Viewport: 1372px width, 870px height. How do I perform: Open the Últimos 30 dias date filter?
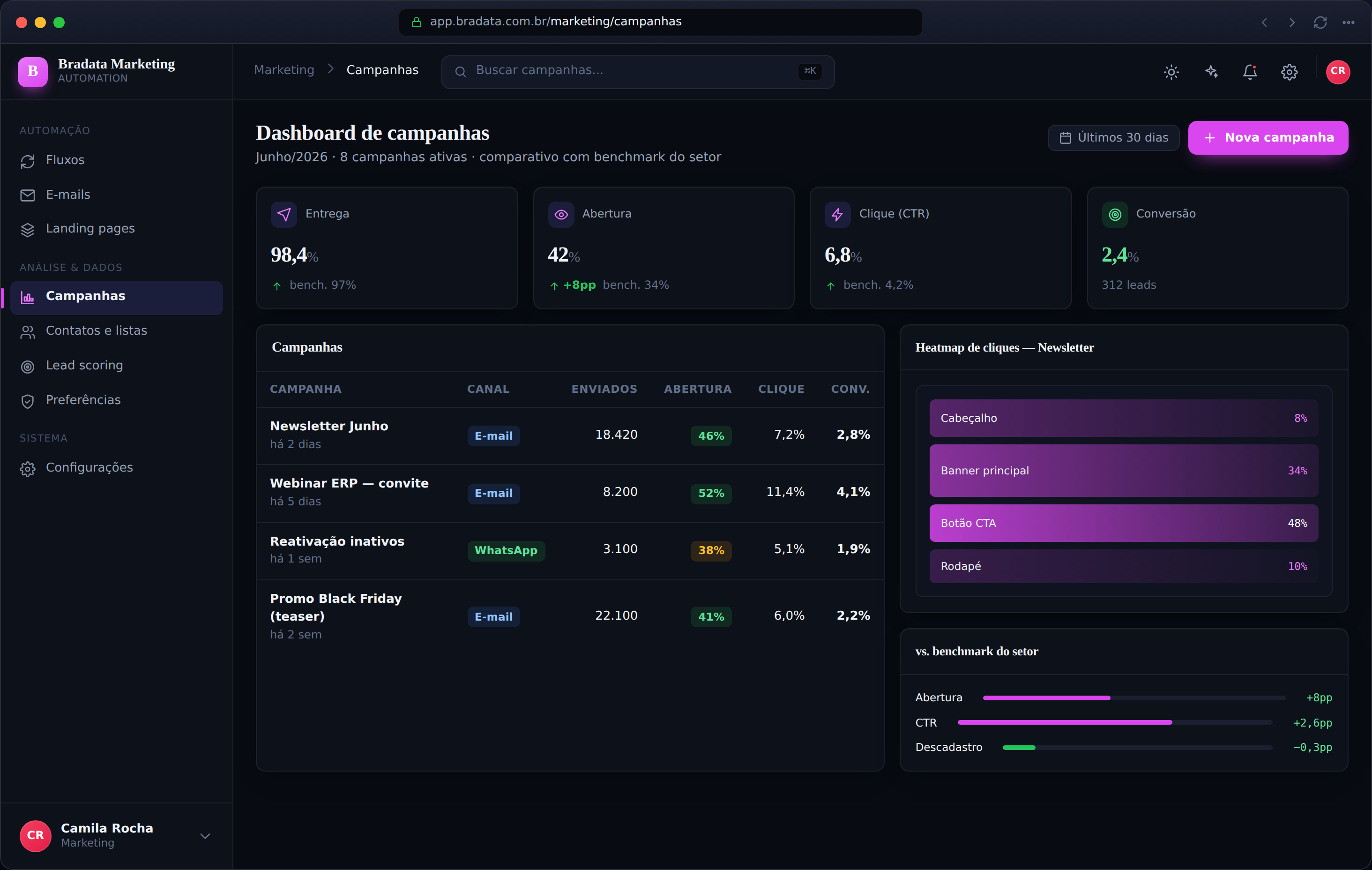pos(1113,137)
